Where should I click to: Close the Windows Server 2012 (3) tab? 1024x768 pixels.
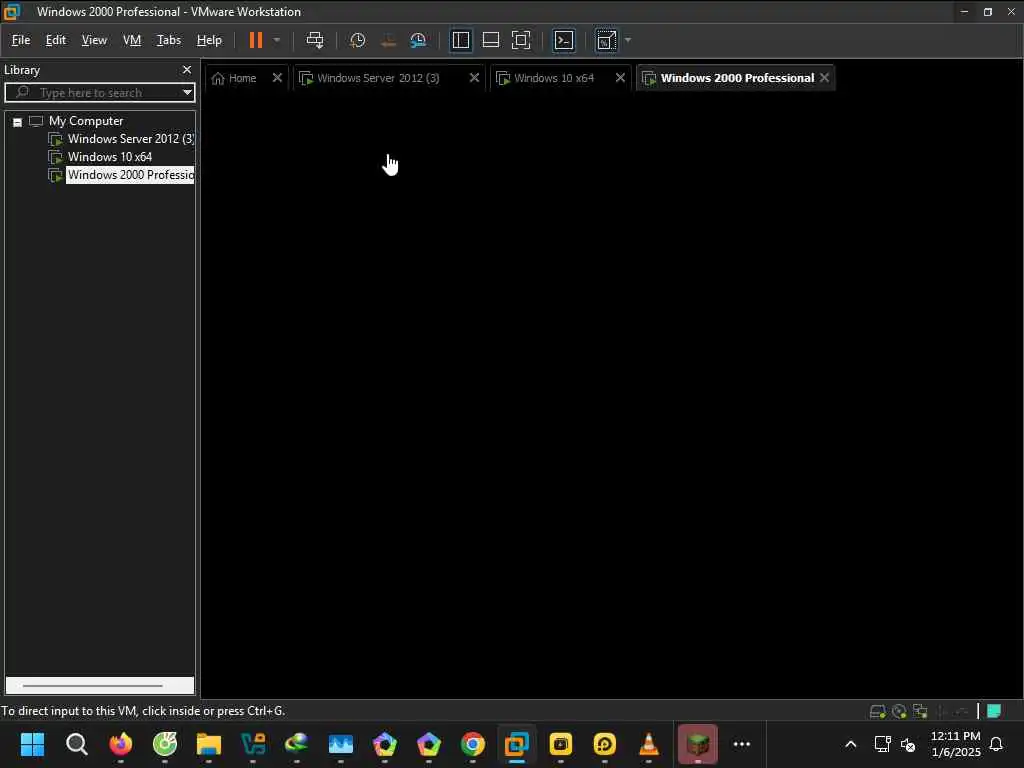475,78
